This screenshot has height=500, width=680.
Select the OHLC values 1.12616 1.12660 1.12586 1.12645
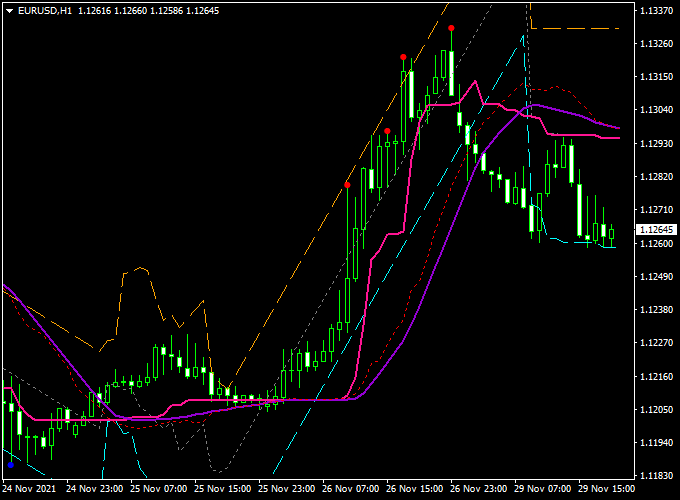(x=149, y=11)
